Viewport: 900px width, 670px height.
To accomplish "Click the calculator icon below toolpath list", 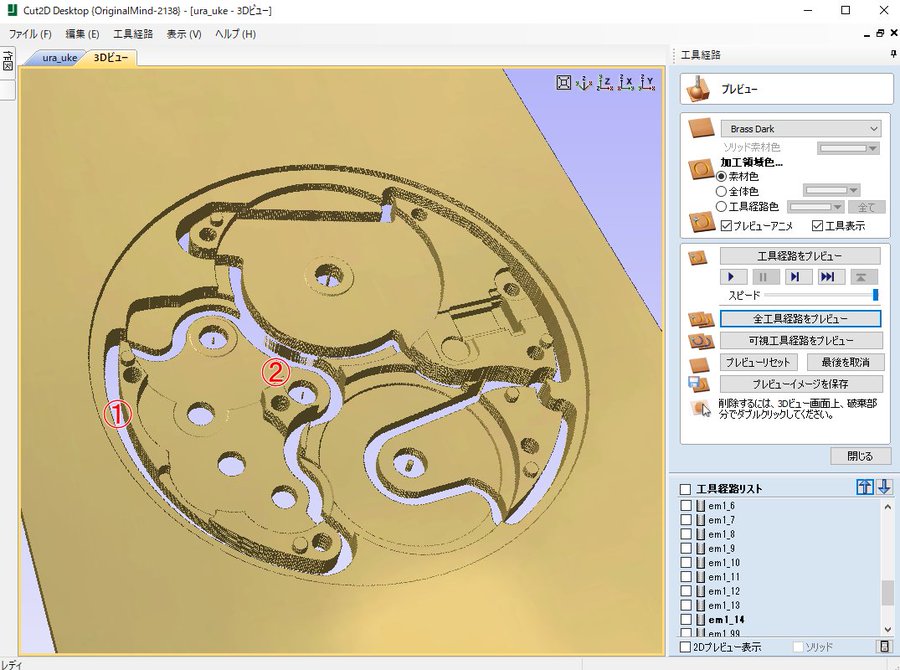I will coord(884,647).
